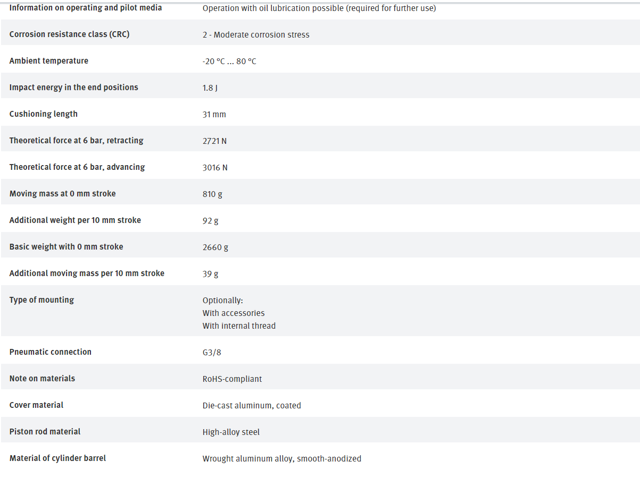Screen dimensions: 640x480
Task: Select the Additional weight per 10 mm stroke row
Action: [x=320, y=220]
